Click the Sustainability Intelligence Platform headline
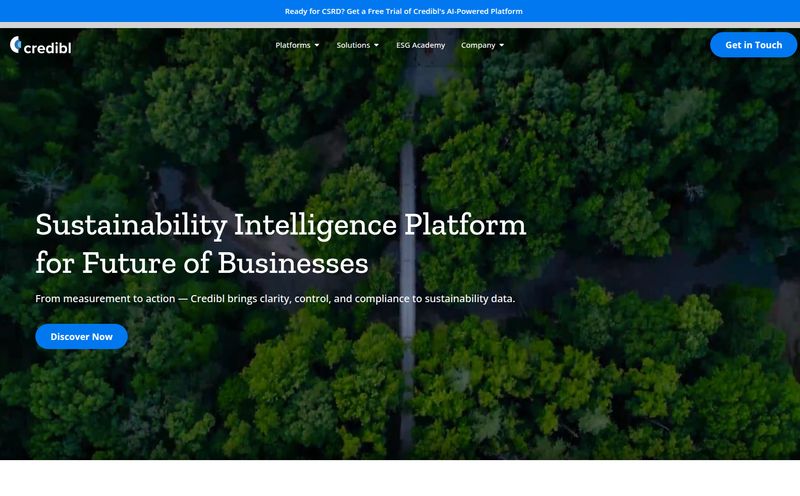This screenshot has width=800, height=496. pyautogui.click(x=281, y=244)
